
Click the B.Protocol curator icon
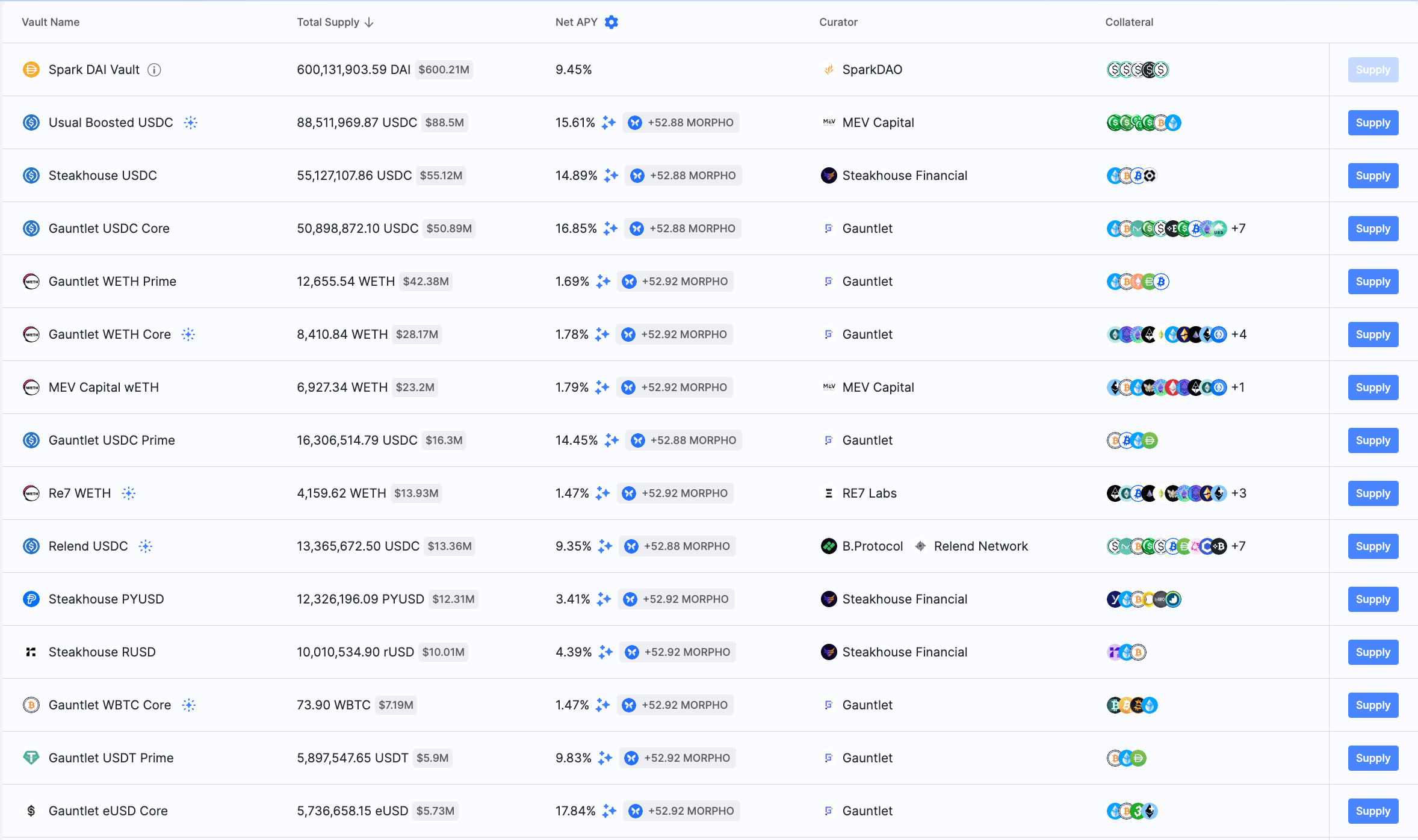829,546
